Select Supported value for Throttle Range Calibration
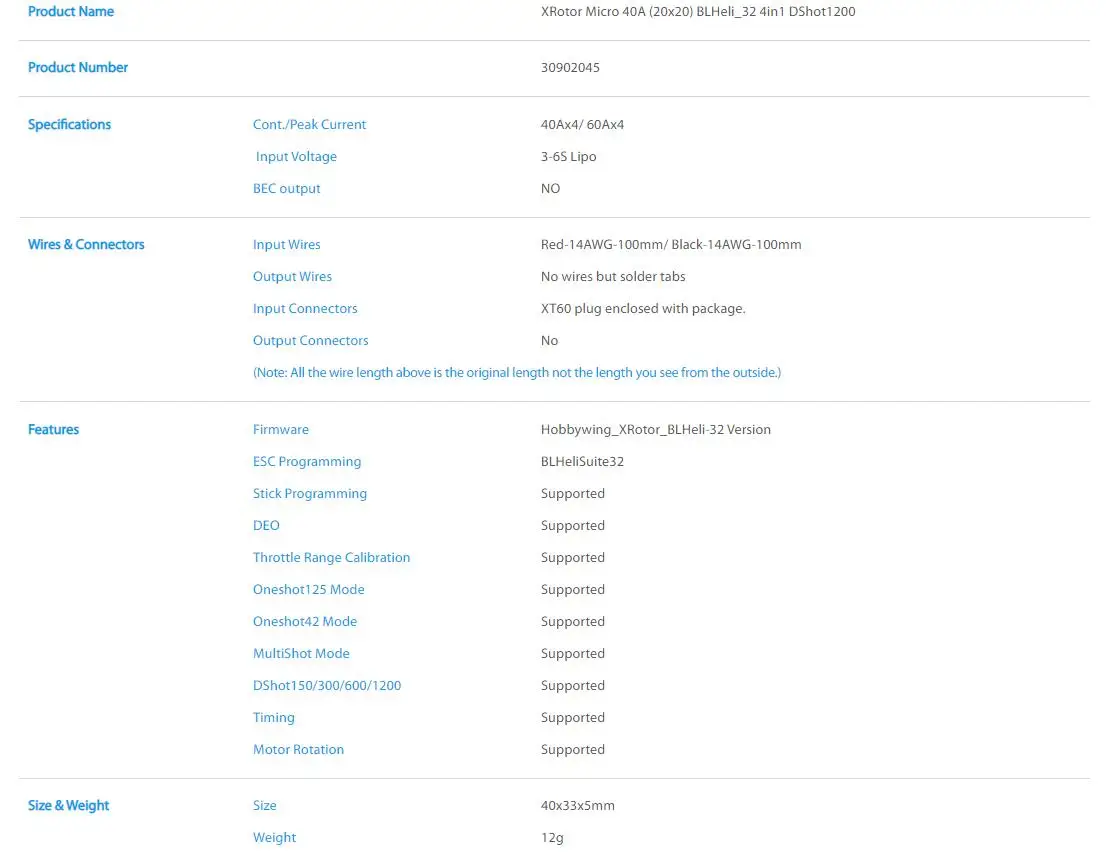Screen dimensions: 1106x856 coord(572,558)
